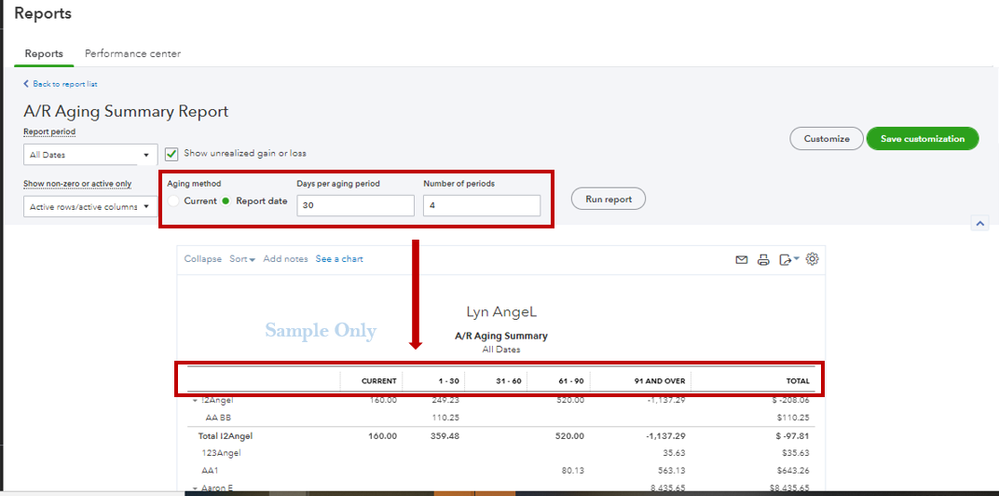Click the 91 AND OVER column header

click(660, 381)
